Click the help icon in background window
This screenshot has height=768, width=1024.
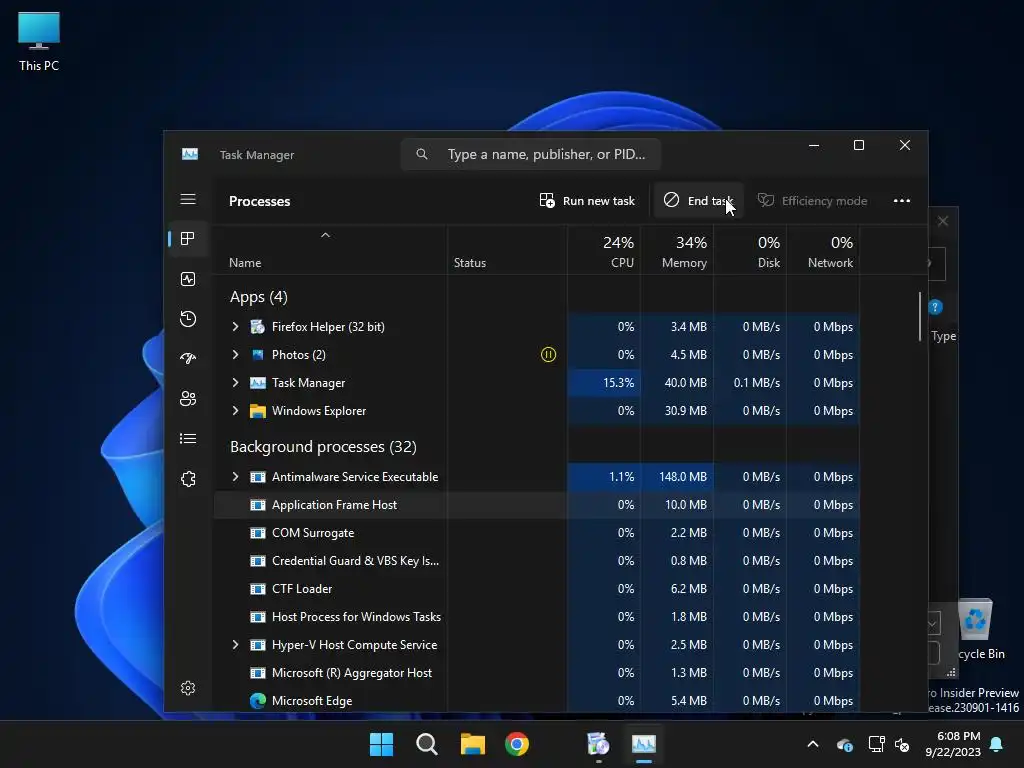click(x=935, y=307)
